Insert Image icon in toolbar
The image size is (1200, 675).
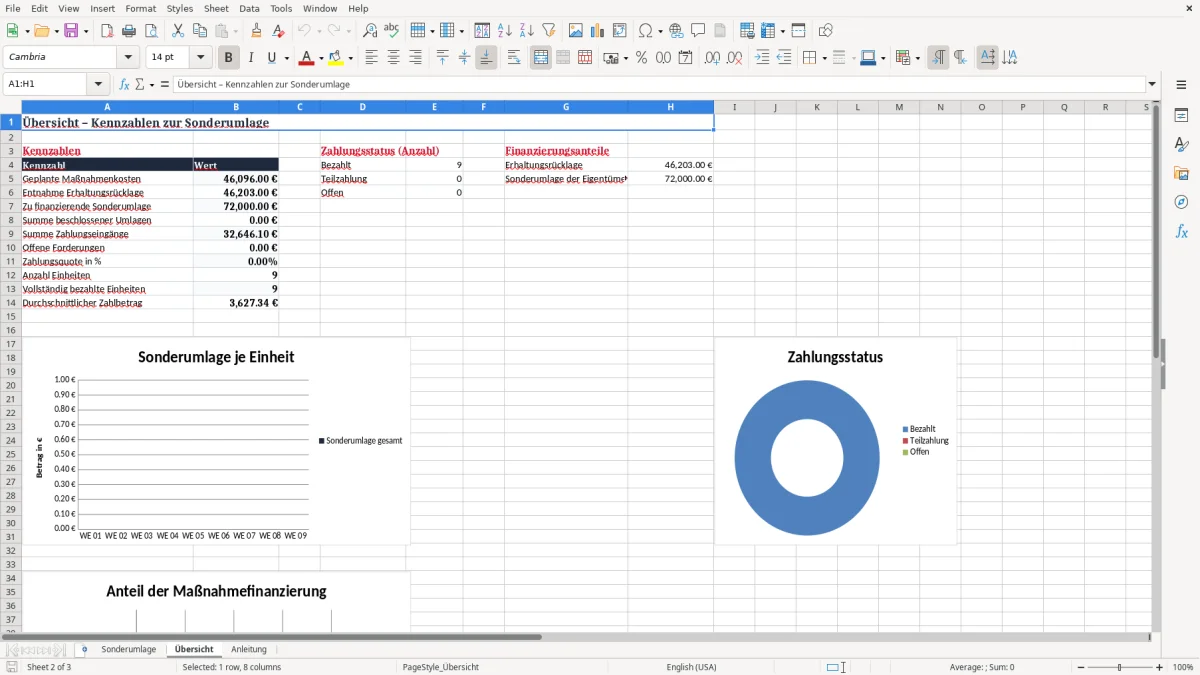click(576, 31)
